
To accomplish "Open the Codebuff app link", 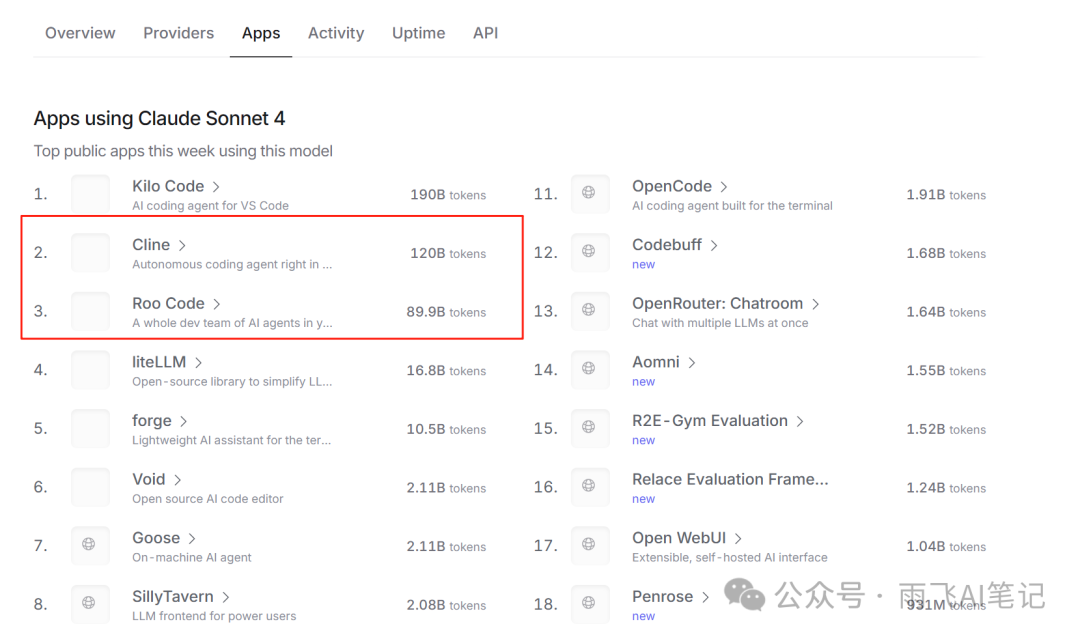I will [667, 244].
